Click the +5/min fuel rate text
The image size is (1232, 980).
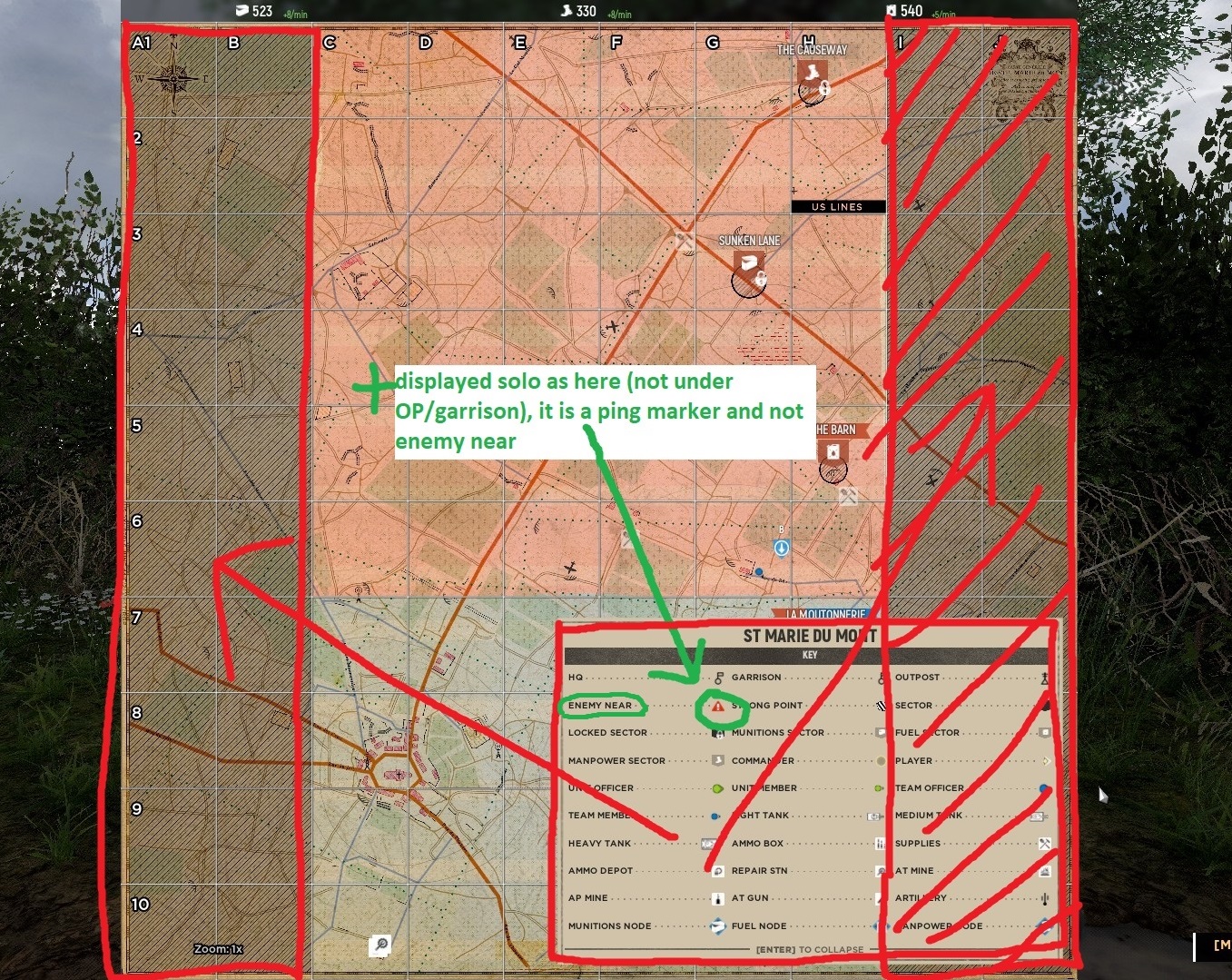coord(943,15)
